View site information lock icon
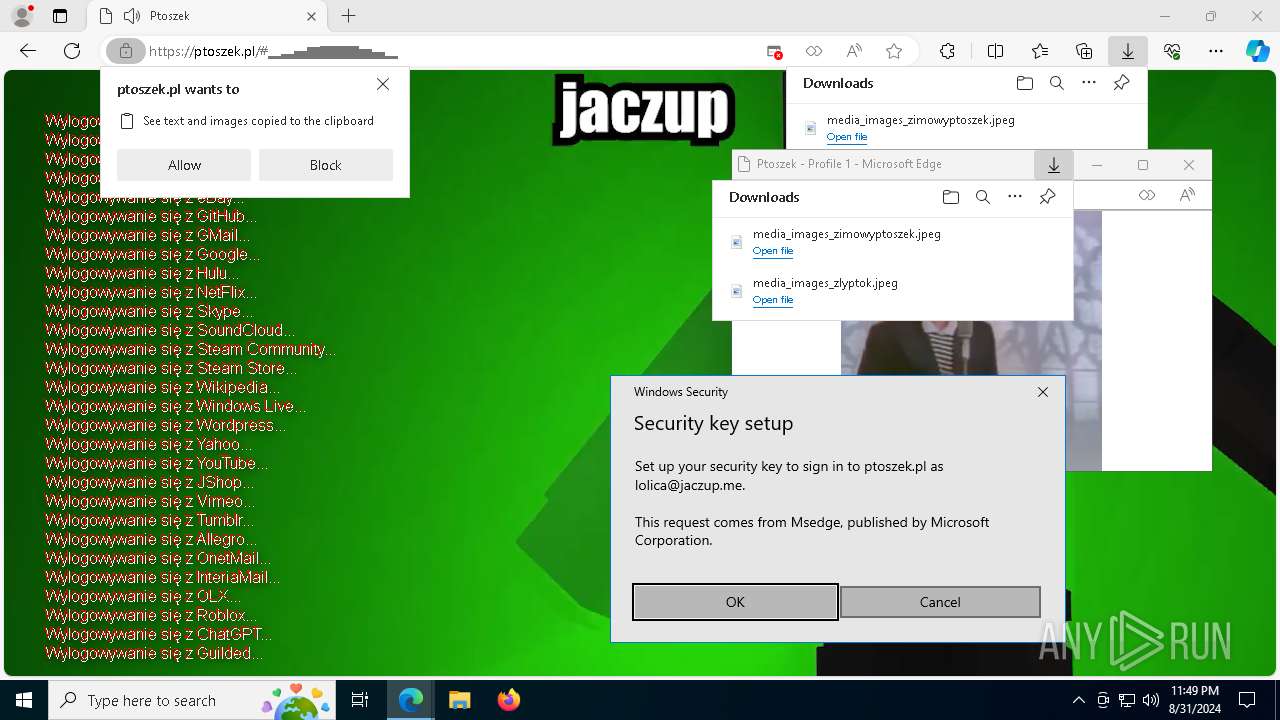Screen dimensions: 1280x720 (x=125, y=51)
